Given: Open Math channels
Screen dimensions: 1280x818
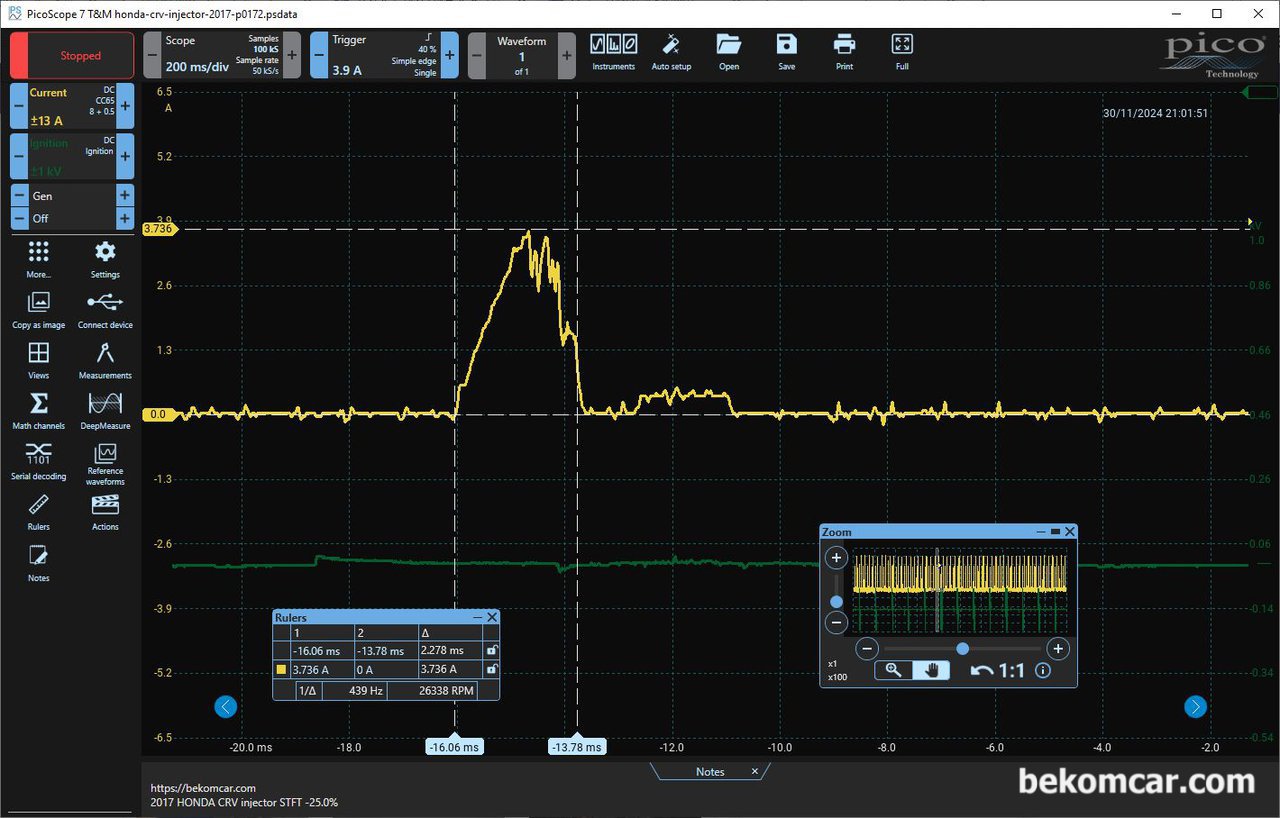Looking at the screenshot, I should click(x=38, y=410).
